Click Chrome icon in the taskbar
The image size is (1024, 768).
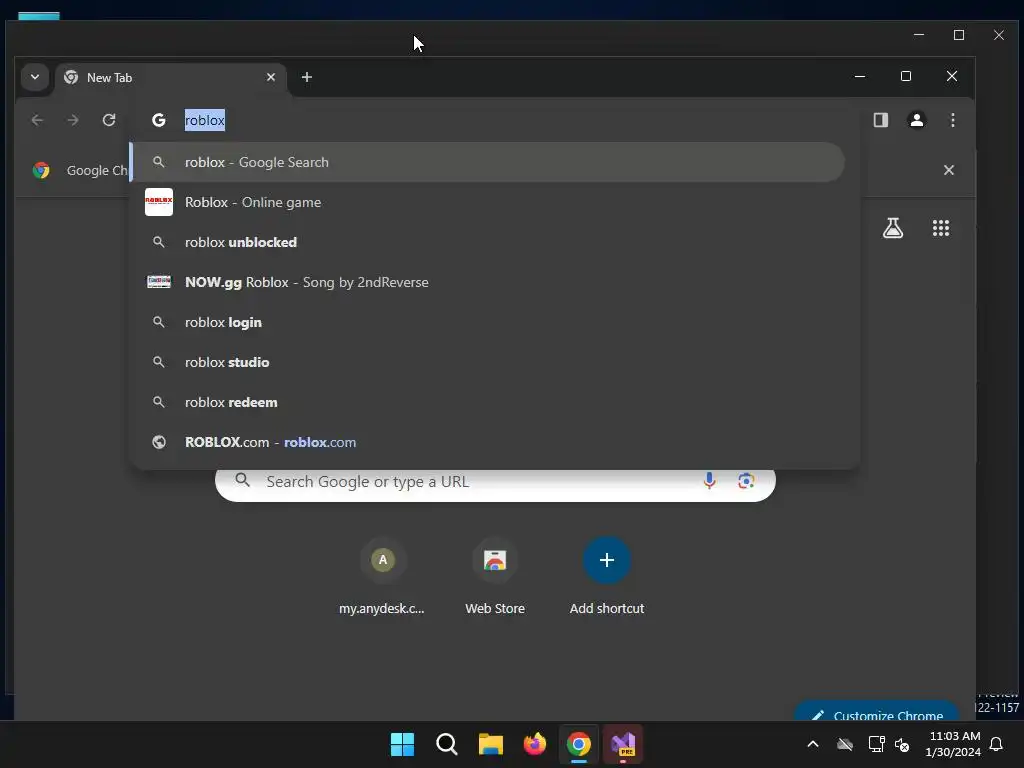579,744
